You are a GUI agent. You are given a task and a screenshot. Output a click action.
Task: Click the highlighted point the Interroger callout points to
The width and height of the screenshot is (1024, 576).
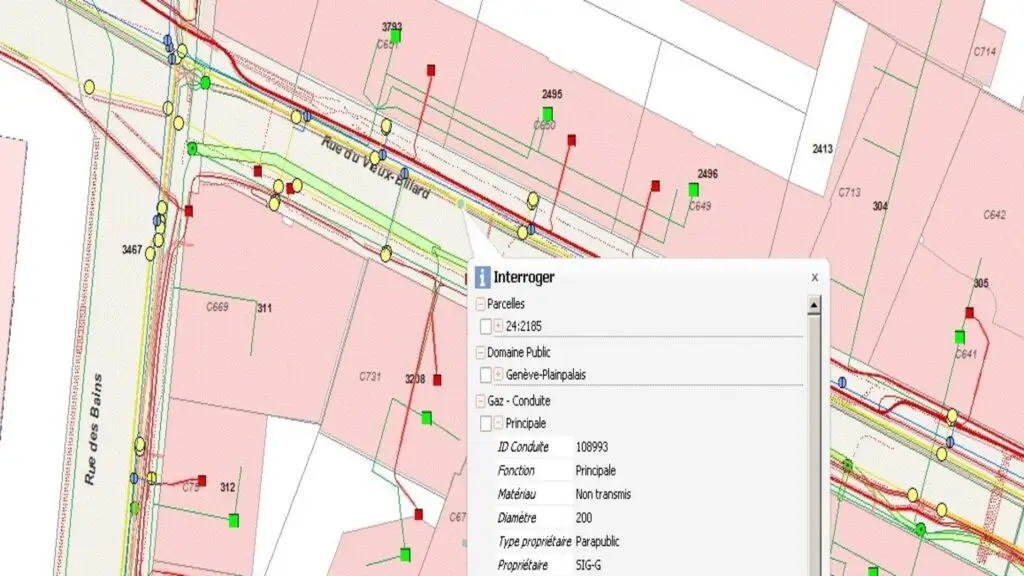pos(460,204)
